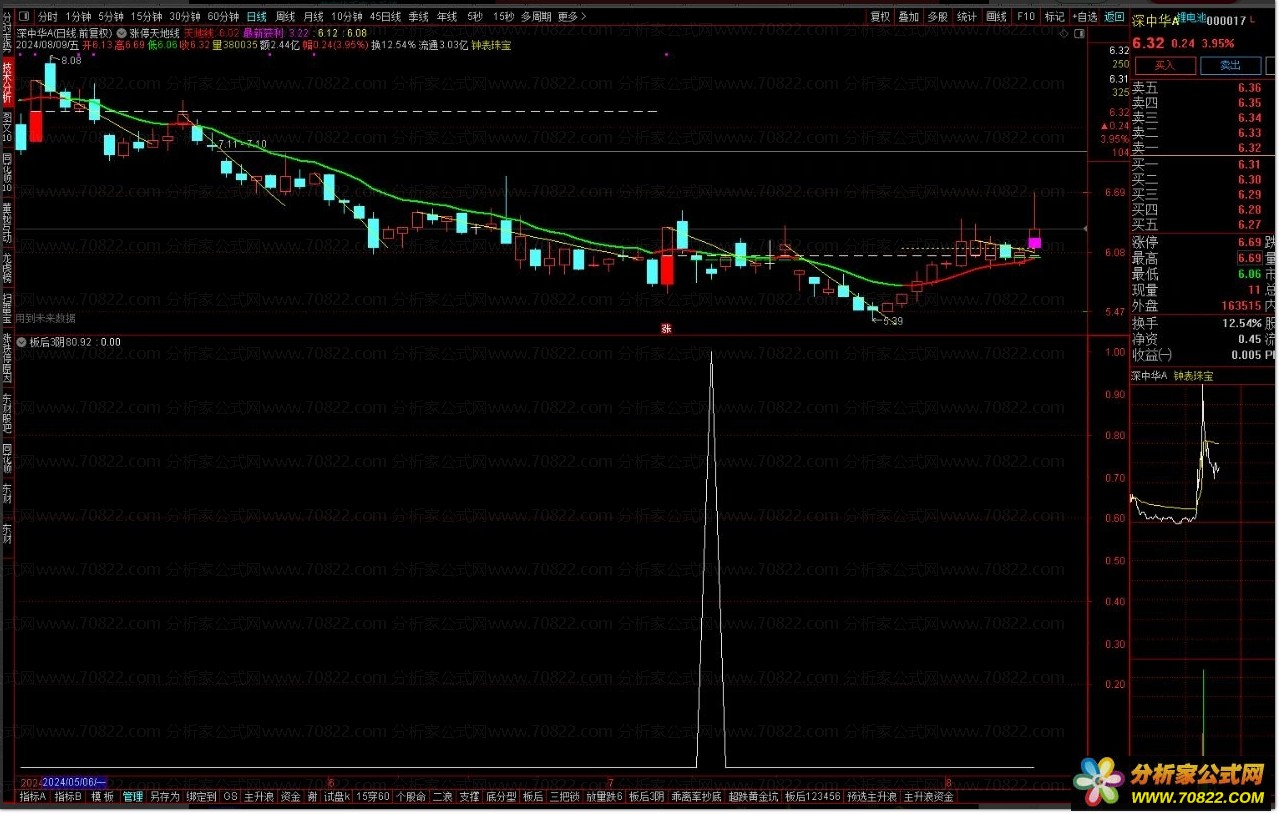
Task: Switch to 分时 period
Action: pyautogui.click(x=47, y=17)
